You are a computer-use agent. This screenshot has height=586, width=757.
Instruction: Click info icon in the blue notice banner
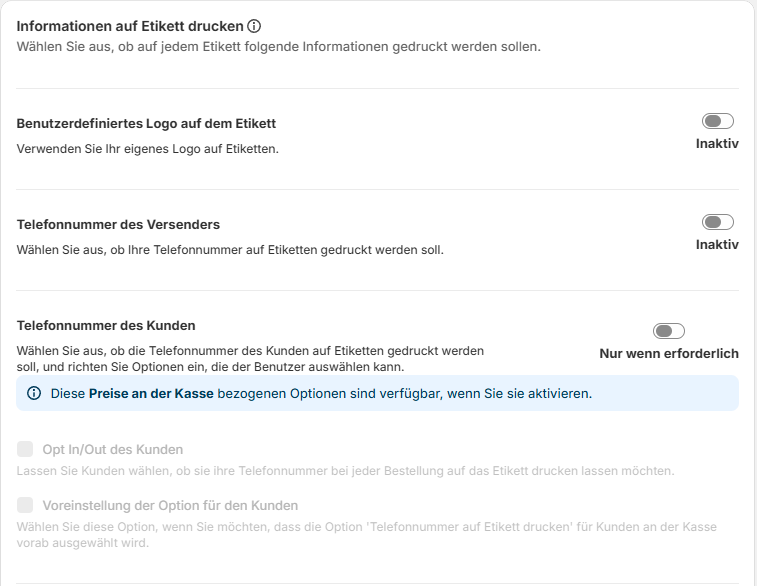click(x=34, y=393)
